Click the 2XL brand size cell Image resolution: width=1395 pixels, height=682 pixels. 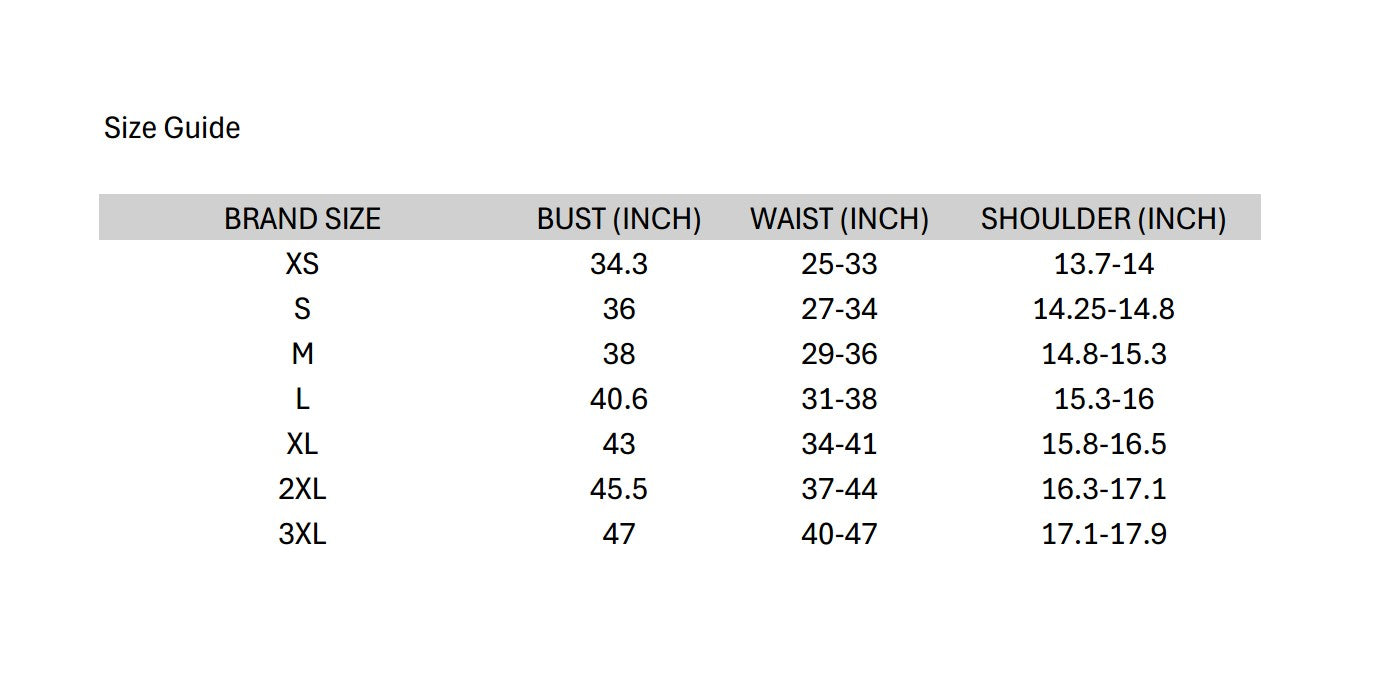(302, 489)
